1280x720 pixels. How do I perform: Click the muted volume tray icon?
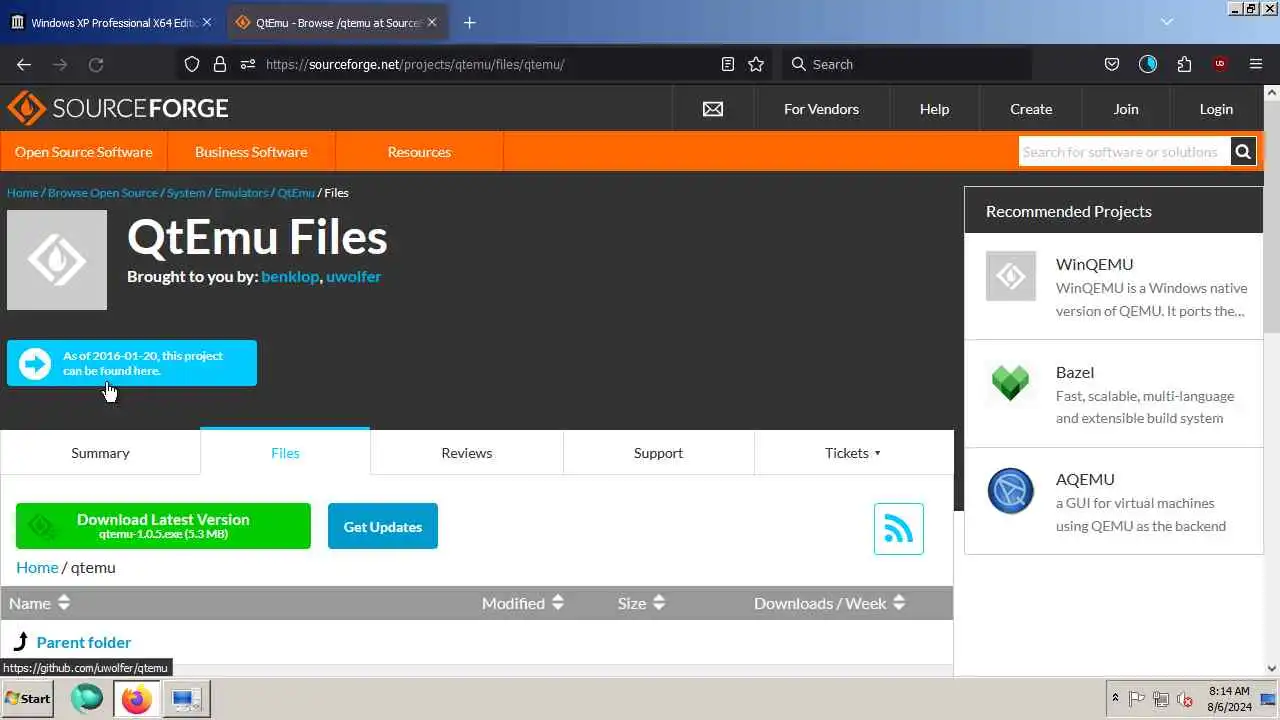[1185, 699]
